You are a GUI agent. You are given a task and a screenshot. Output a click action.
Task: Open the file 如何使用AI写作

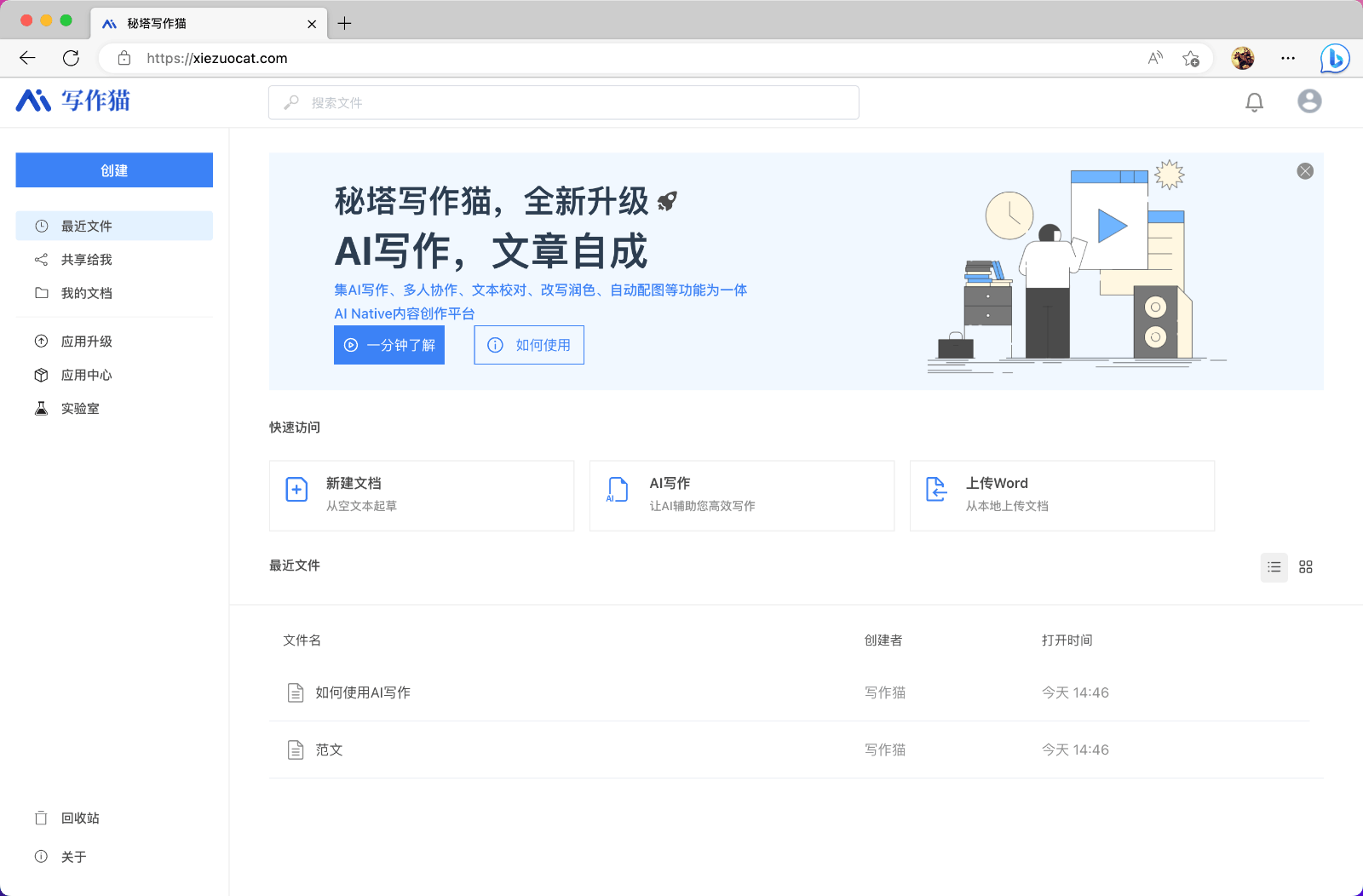point(363,692)
